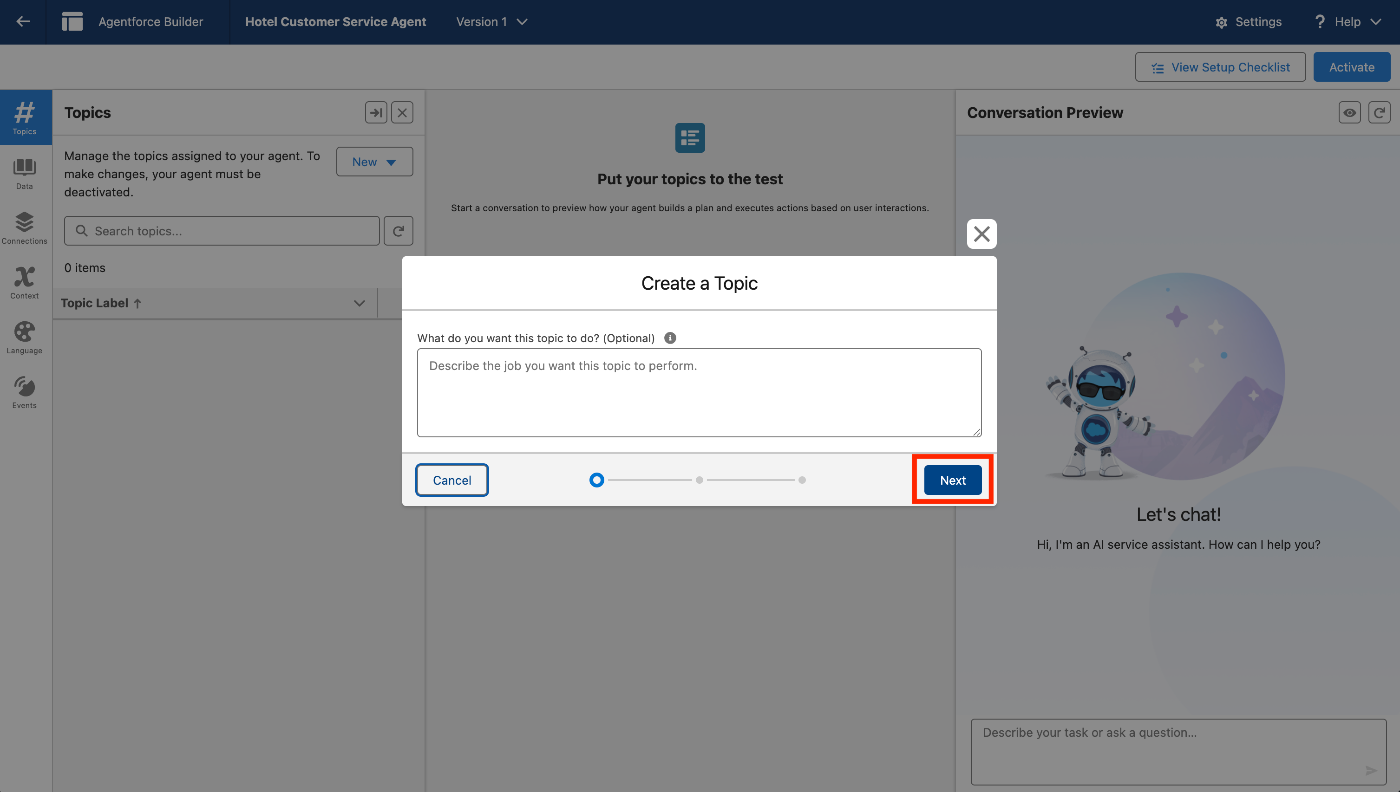Viewport: 1400px width, 792px height.
Task: Open the Context sidebar tab
Action: [x=25, y=282]
